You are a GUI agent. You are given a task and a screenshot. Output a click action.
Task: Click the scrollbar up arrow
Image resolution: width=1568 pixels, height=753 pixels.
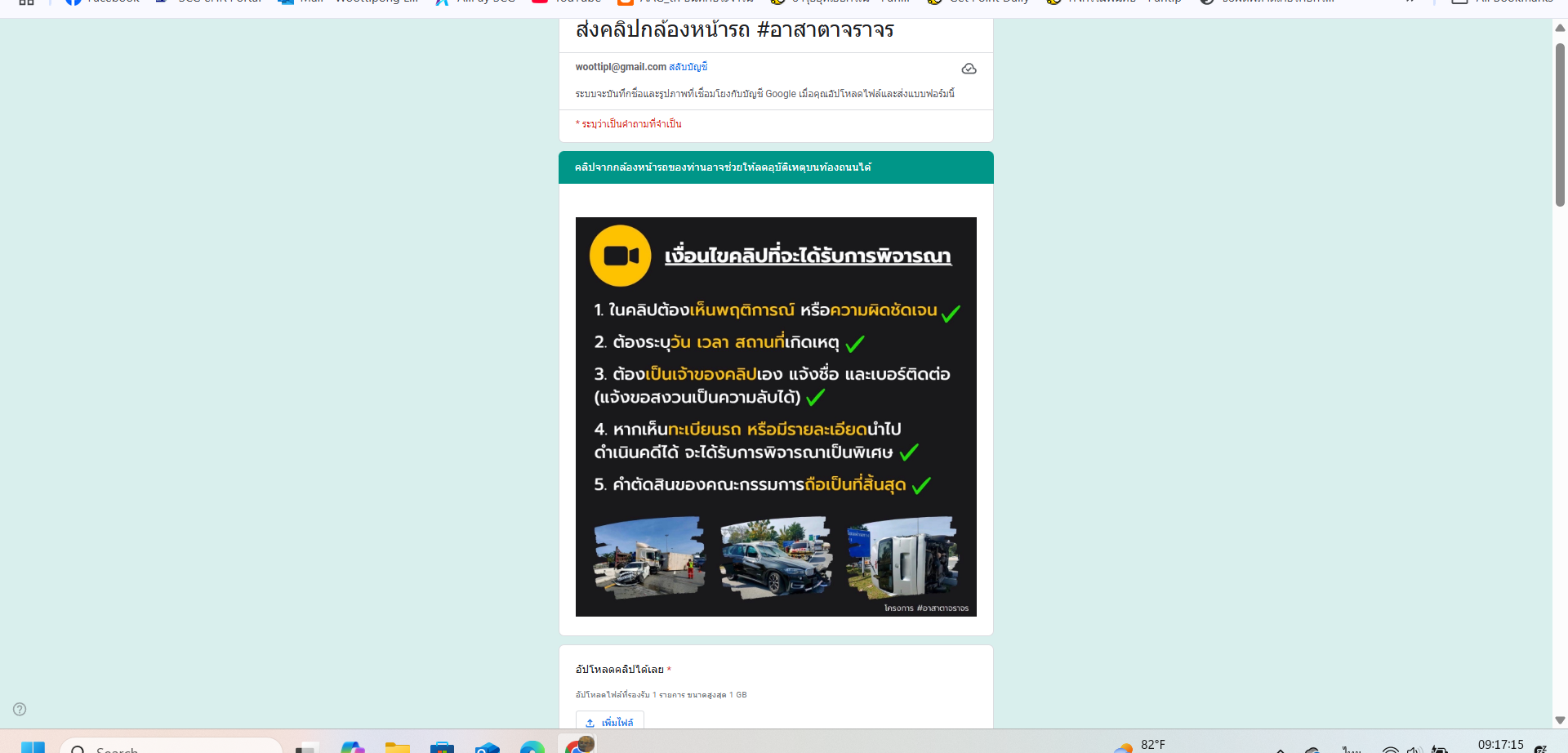pyautogui.click(x=1560, y=27)
